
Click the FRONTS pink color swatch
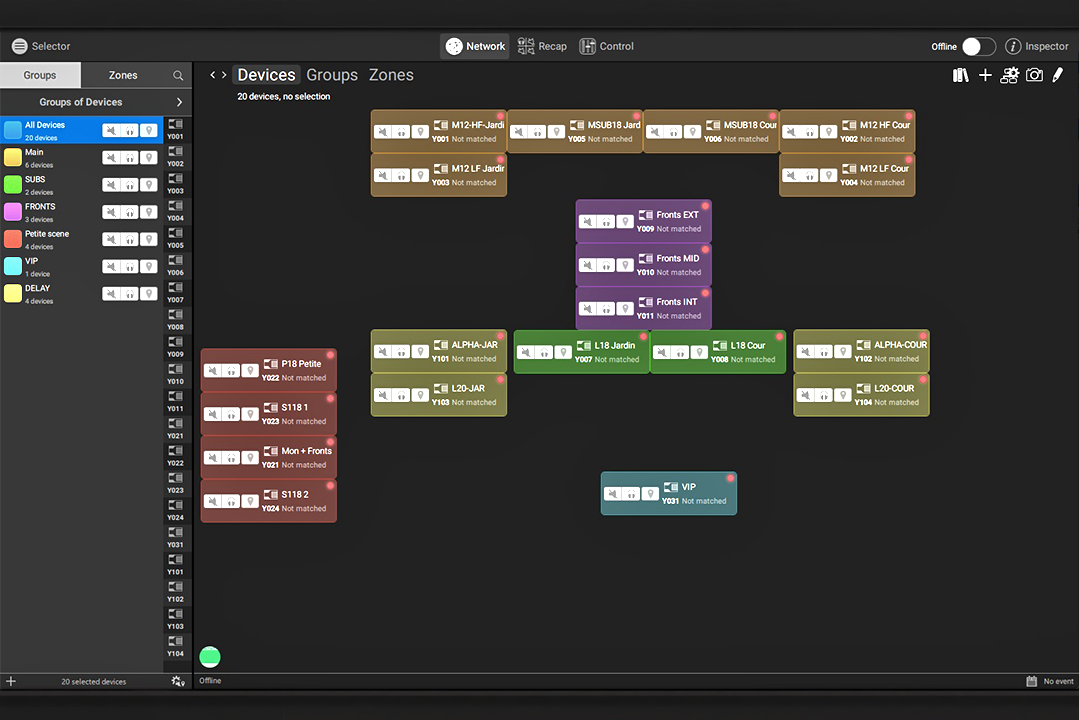13,211
